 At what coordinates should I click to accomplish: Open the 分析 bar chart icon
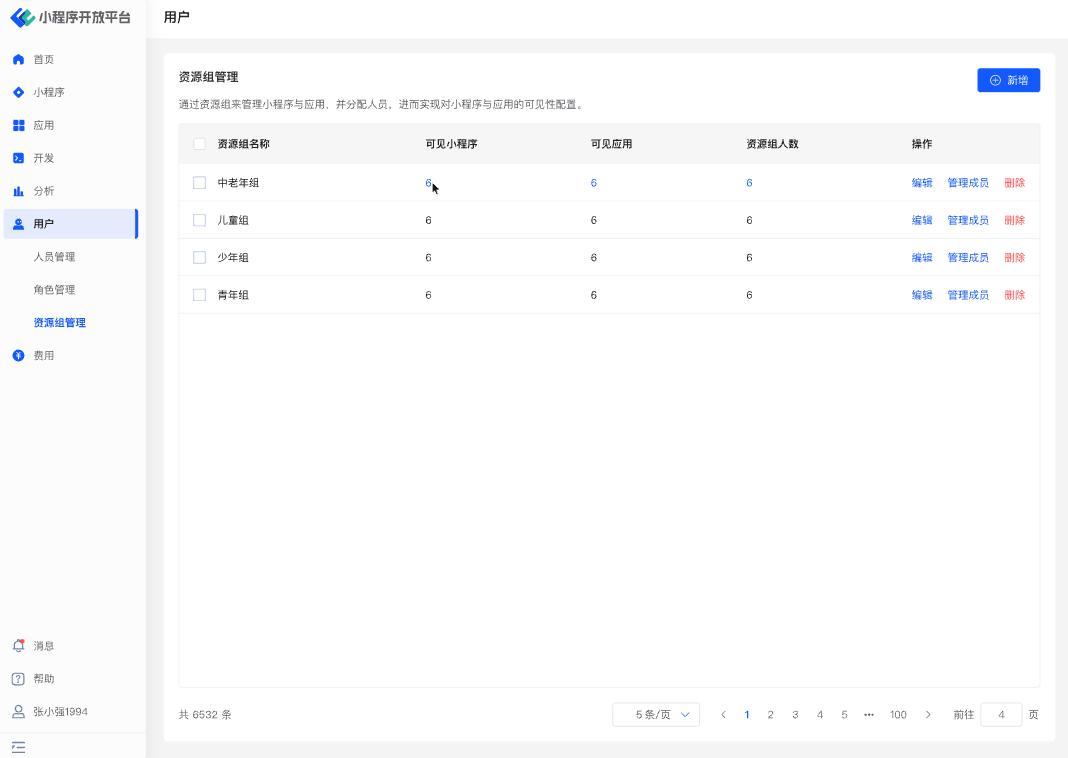[18, 191]
